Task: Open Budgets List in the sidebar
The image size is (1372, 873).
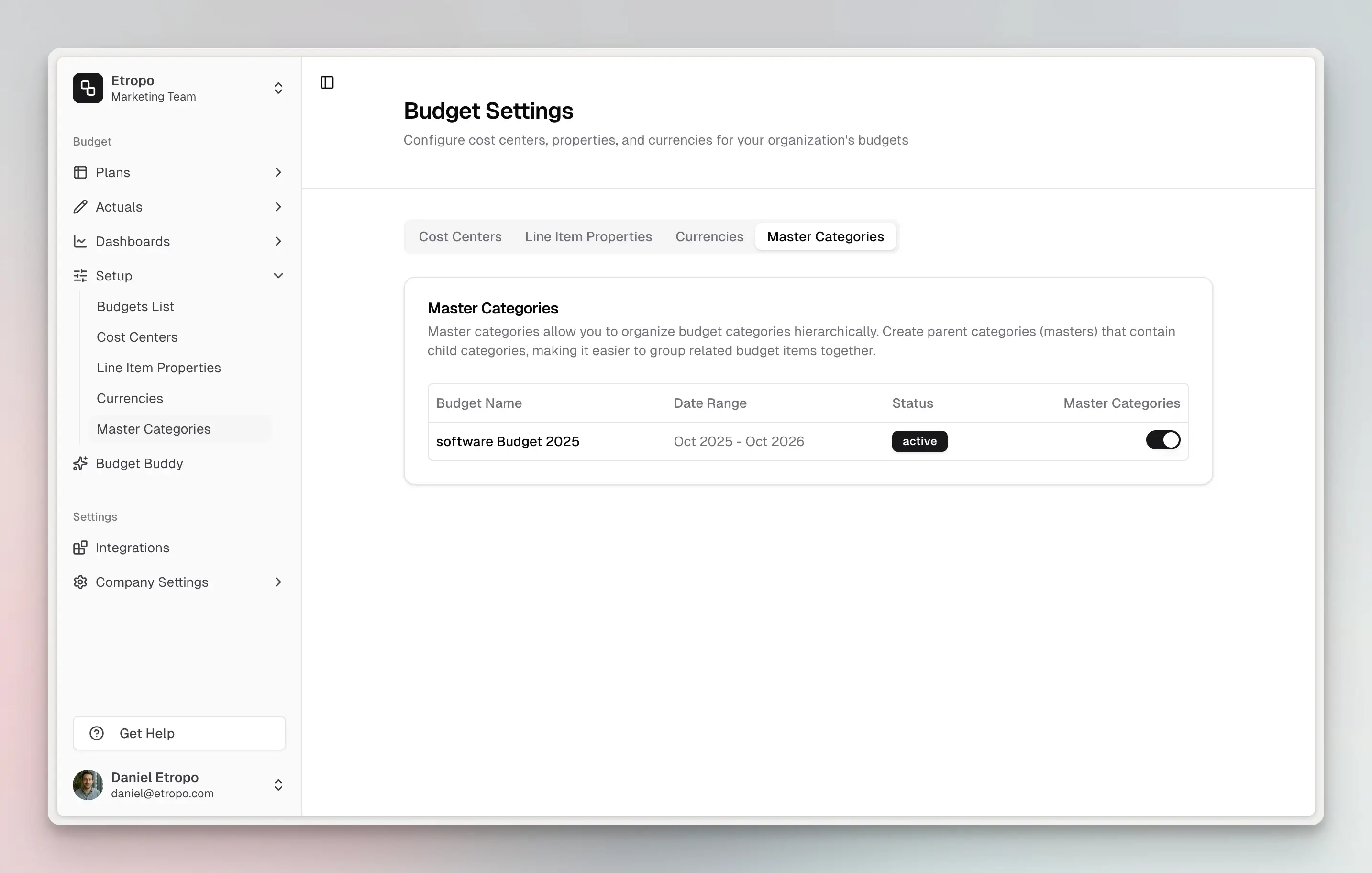Action: 135,307
